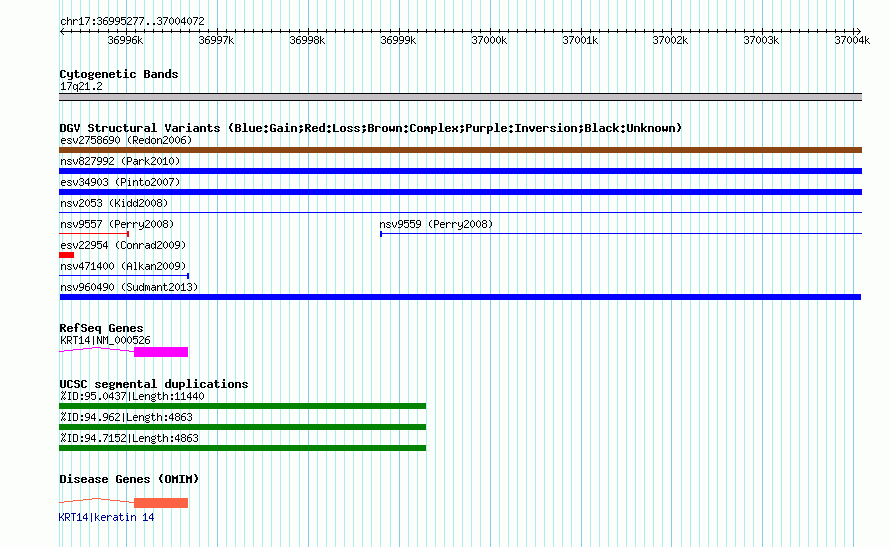Click the RefSeq Genes track title
The width and height of the screenshot is (890, 547).
pos(101,328)
